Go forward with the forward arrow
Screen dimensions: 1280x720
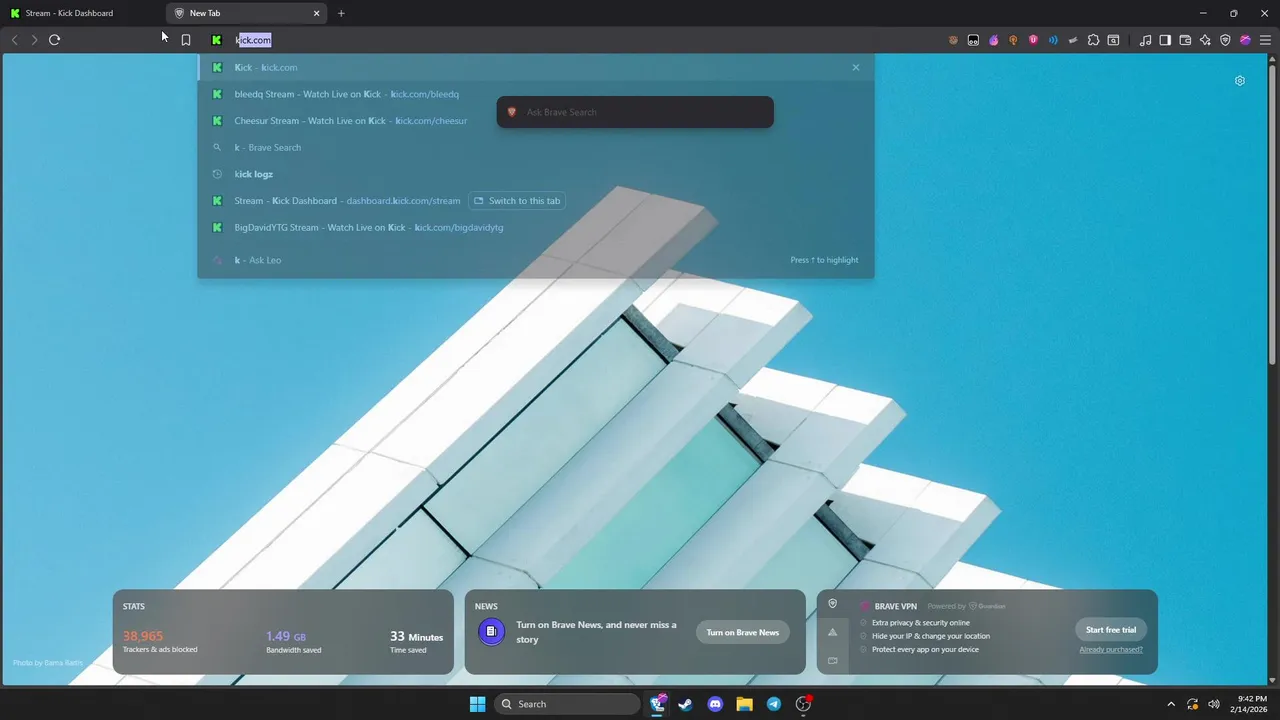pyautogui.click(x=34, y=40)
